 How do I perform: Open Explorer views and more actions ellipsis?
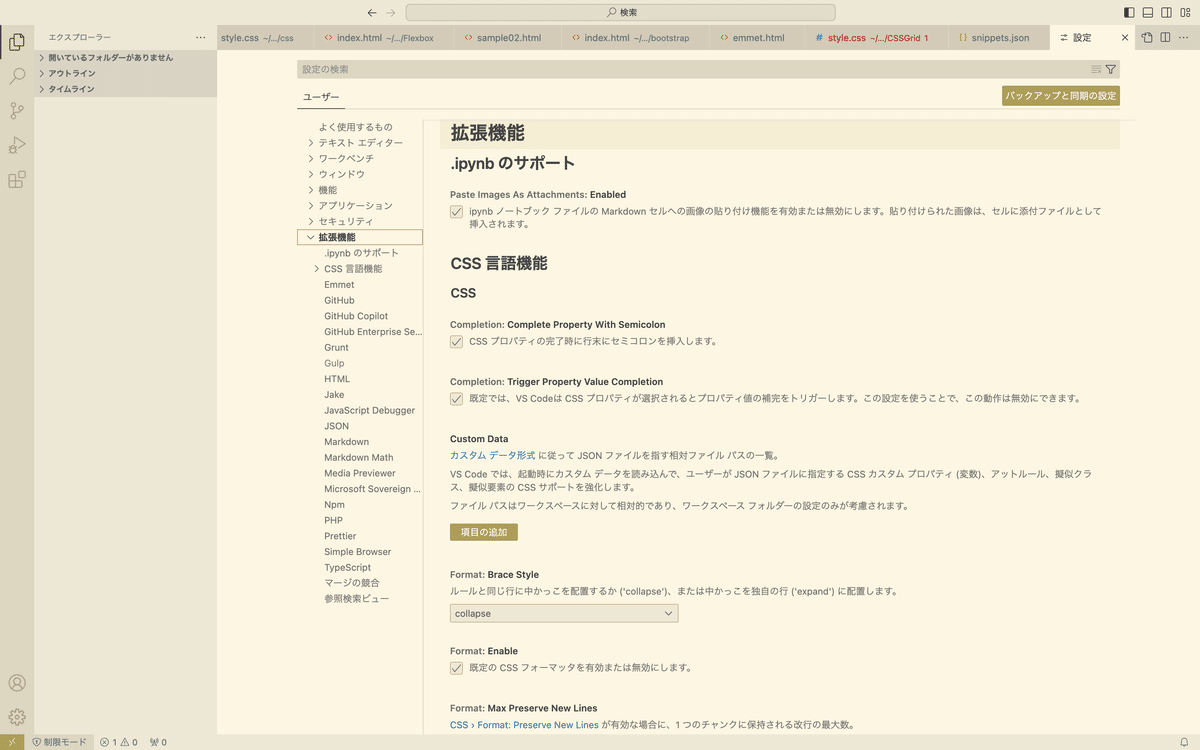coord(200,38)
